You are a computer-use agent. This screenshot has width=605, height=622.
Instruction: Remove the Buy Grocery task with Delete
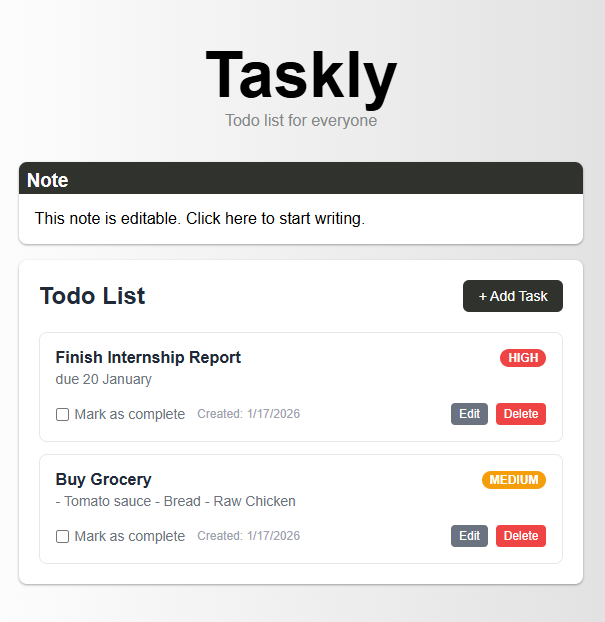520,536
